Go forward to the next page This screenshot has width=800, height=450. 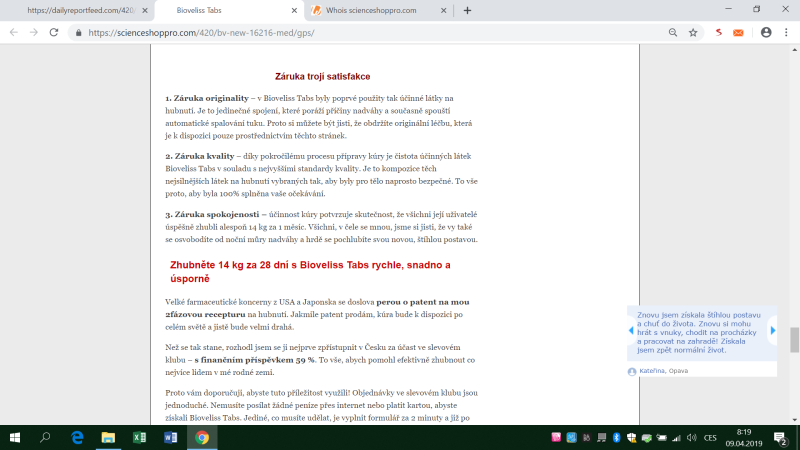pyautogui.click(x=34, y=33)
